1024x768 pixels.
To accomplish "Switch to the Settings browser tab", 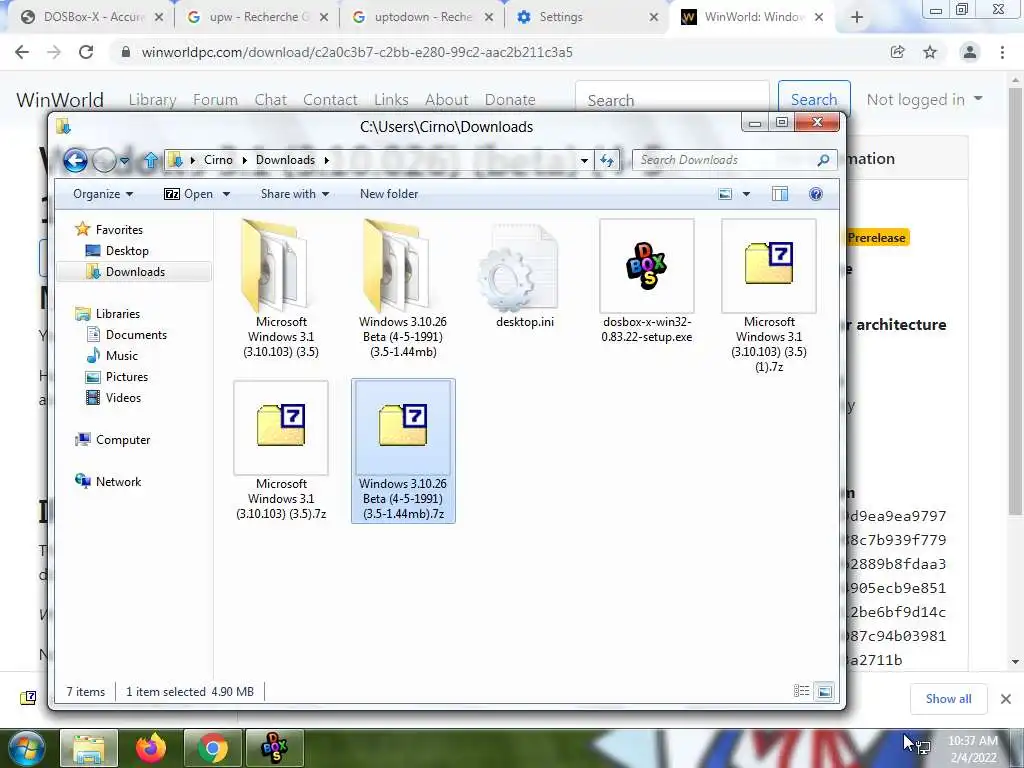I will (x=587, y=18).
